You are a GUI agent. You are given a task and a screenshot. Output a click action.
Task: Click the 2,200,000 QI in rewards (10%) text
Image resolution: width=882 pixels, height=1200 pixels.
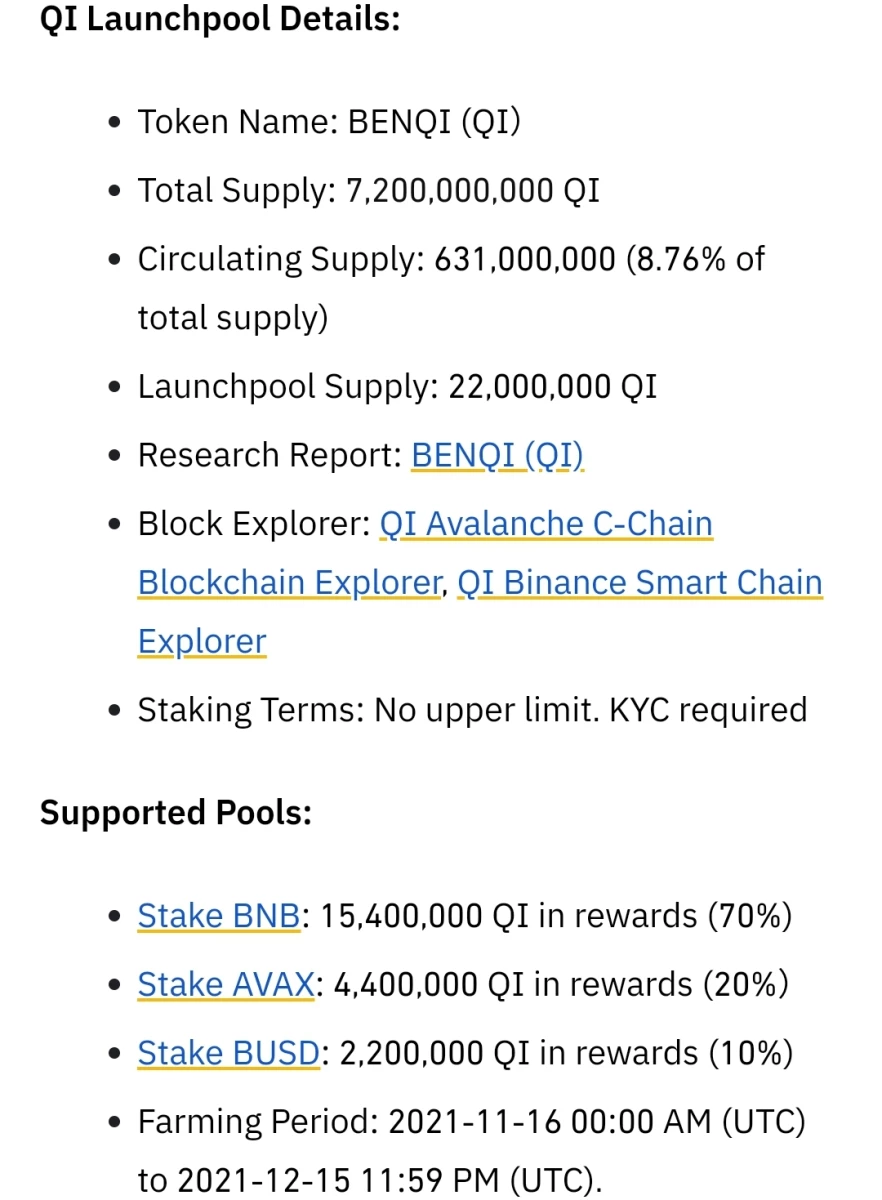coord(566,1053)
